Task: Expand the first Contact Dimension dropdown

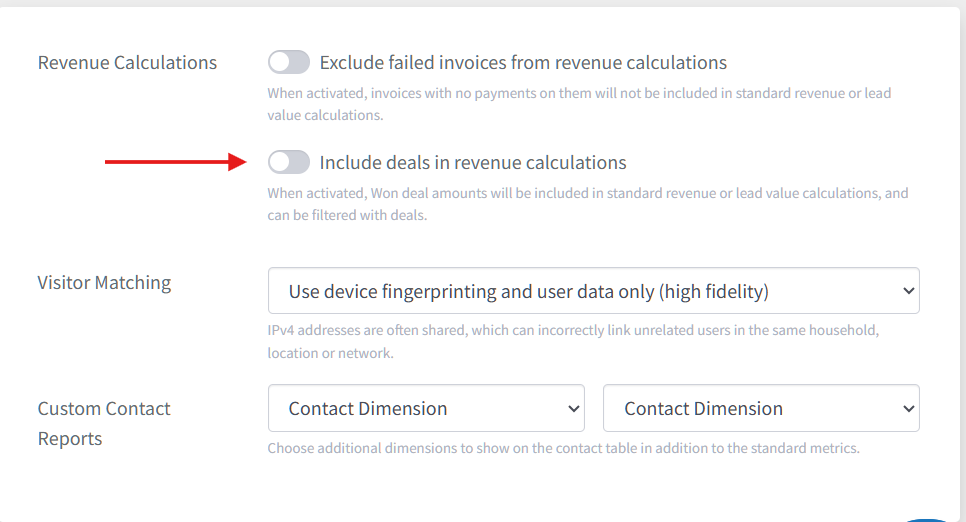Action: point(426,408)
